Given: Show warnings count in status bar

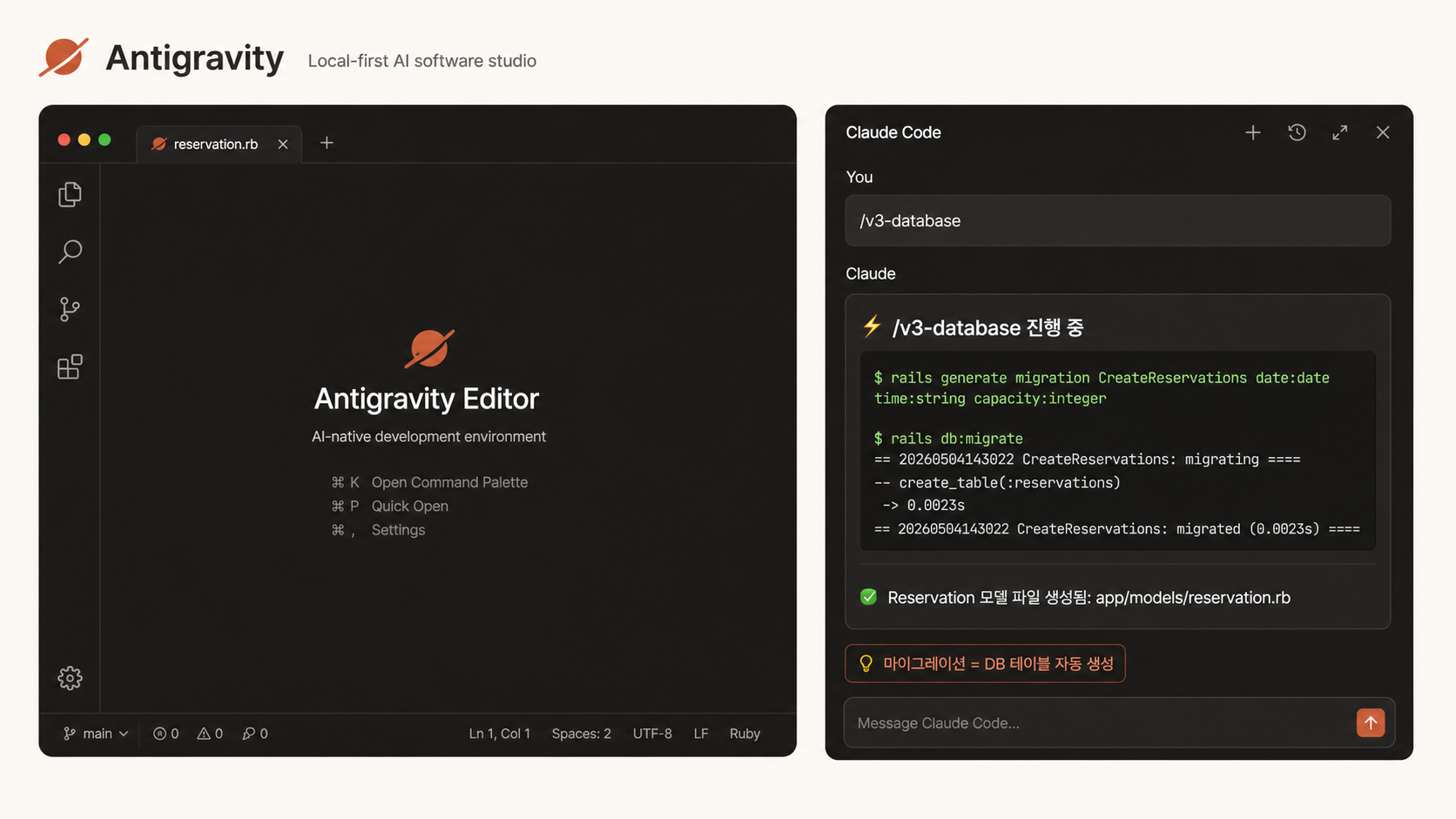Looking at the screenshot, I should click(x=210, y=734).
